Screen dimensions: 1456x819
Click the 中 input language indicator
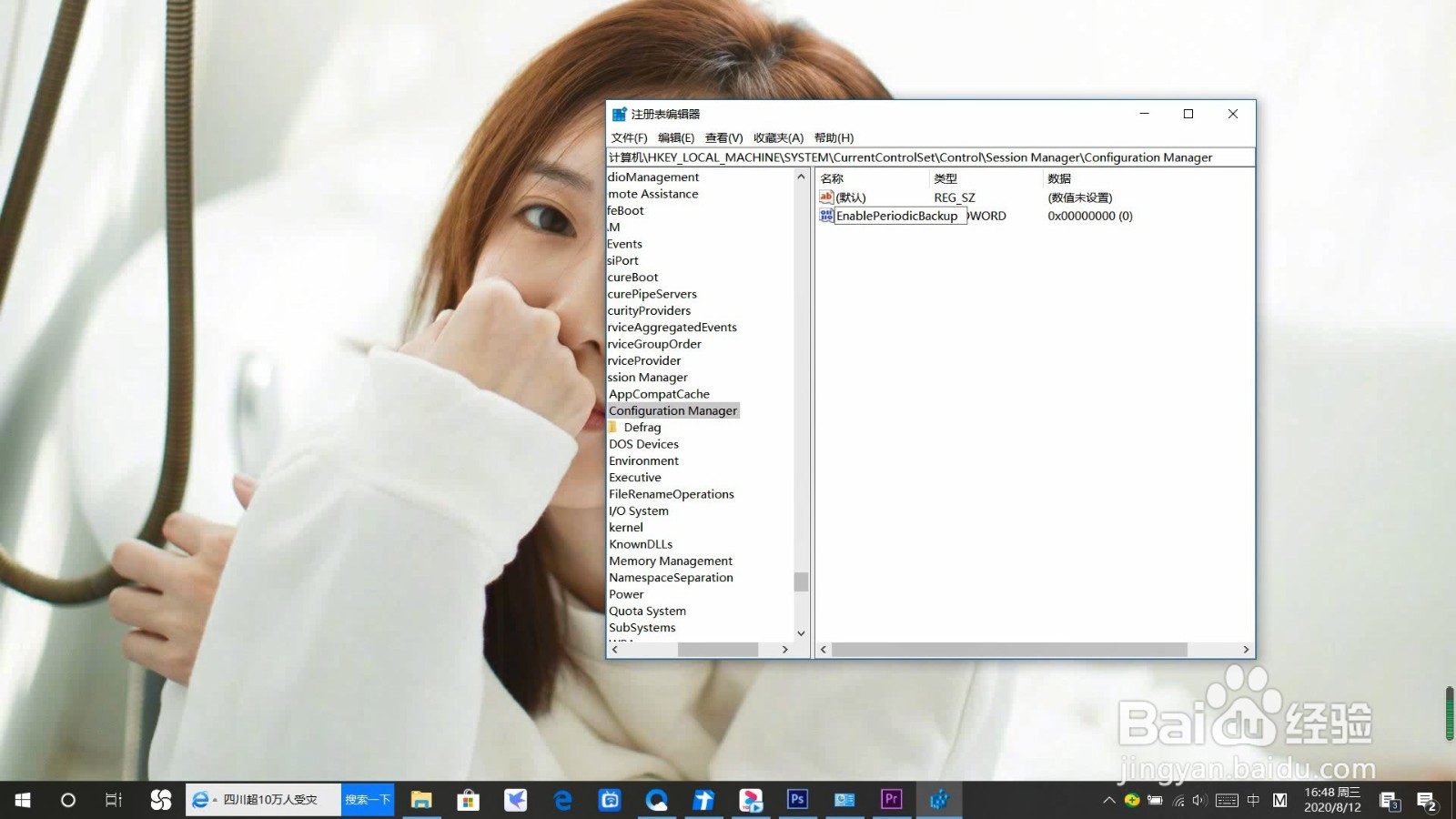coord(1253,801)
